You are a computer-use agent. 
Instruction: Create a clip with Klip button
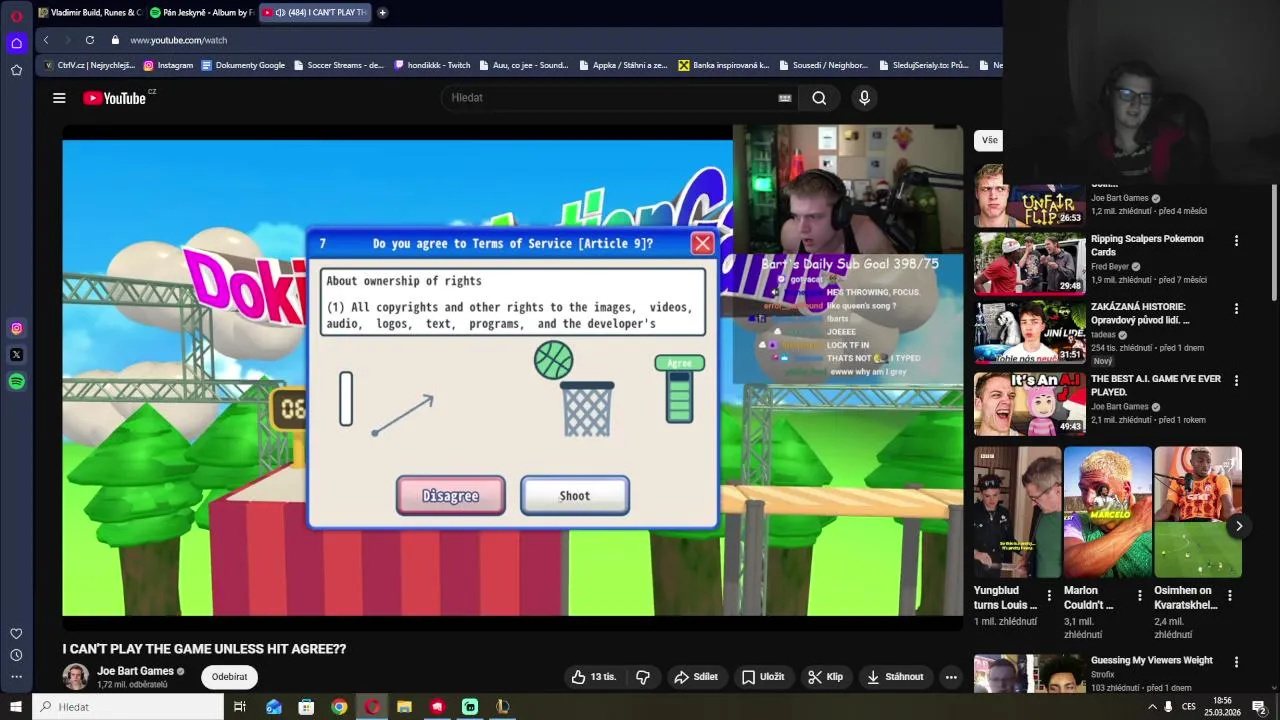(826, 677)
